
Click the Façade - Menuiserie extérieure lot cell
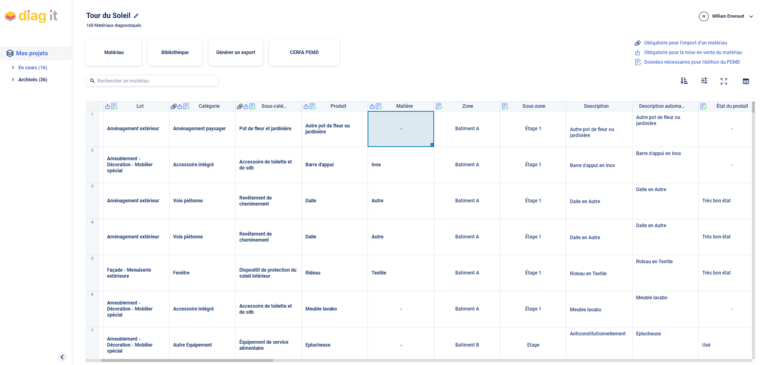136,273
